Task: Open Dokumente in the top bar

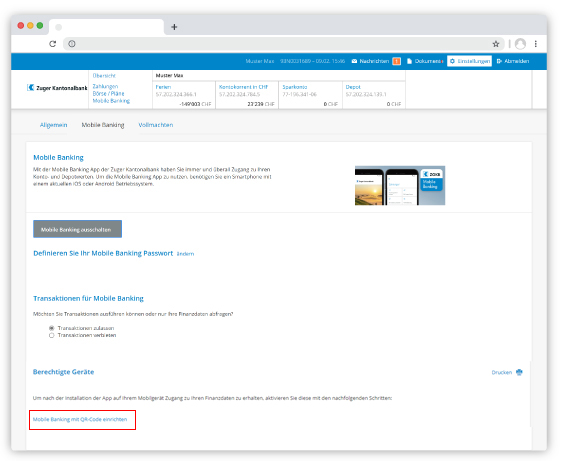Action: click(x=429, y=61)
